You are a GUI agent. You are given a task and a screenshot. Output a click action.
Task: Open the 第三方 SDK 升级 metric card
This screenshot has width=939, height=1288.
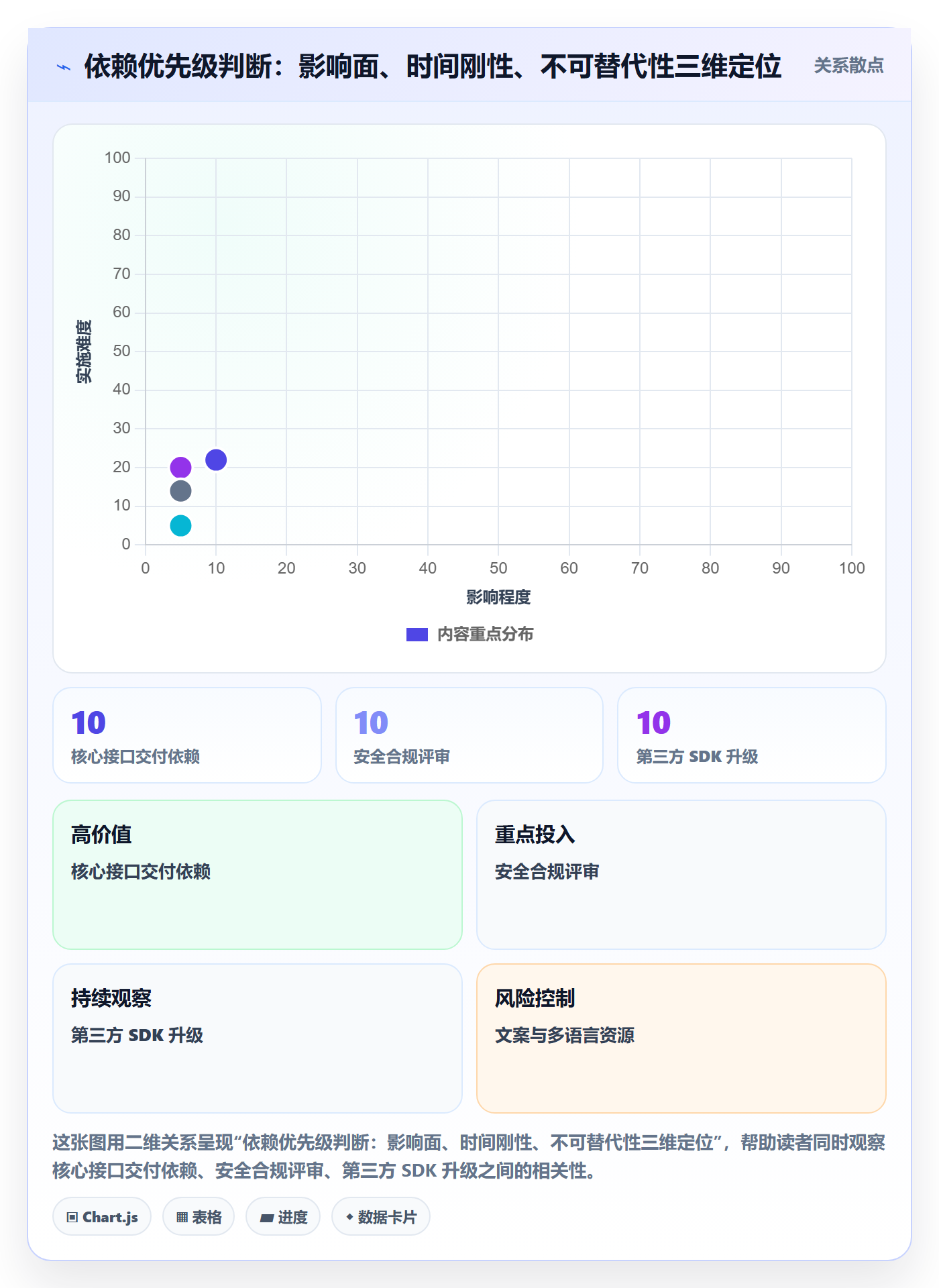tap(752, 735)
